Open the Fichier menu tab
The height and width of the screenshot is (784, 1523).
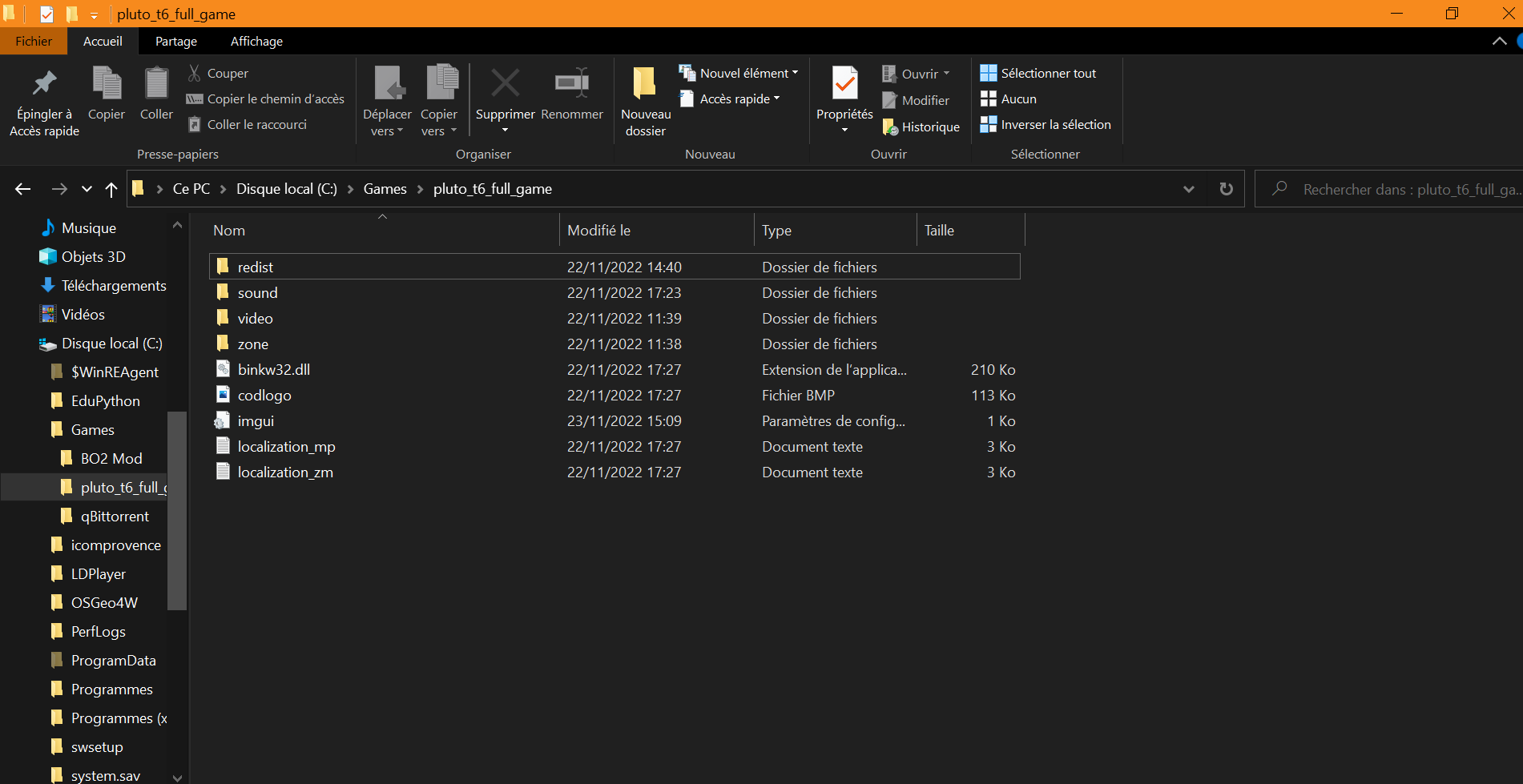(34, 41)
